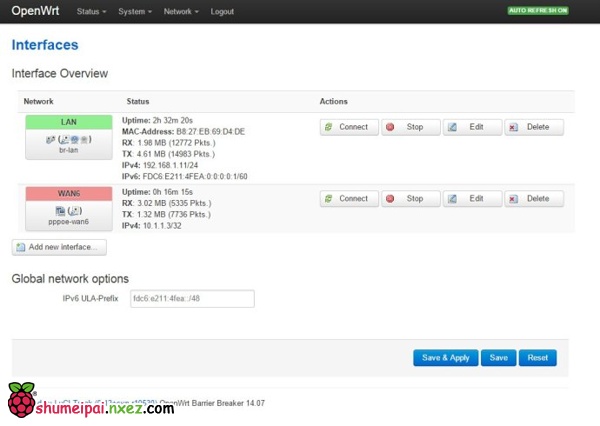Click Edit for the LAN interface
This screenshot has height=426, width=600.
click(472, 127)
